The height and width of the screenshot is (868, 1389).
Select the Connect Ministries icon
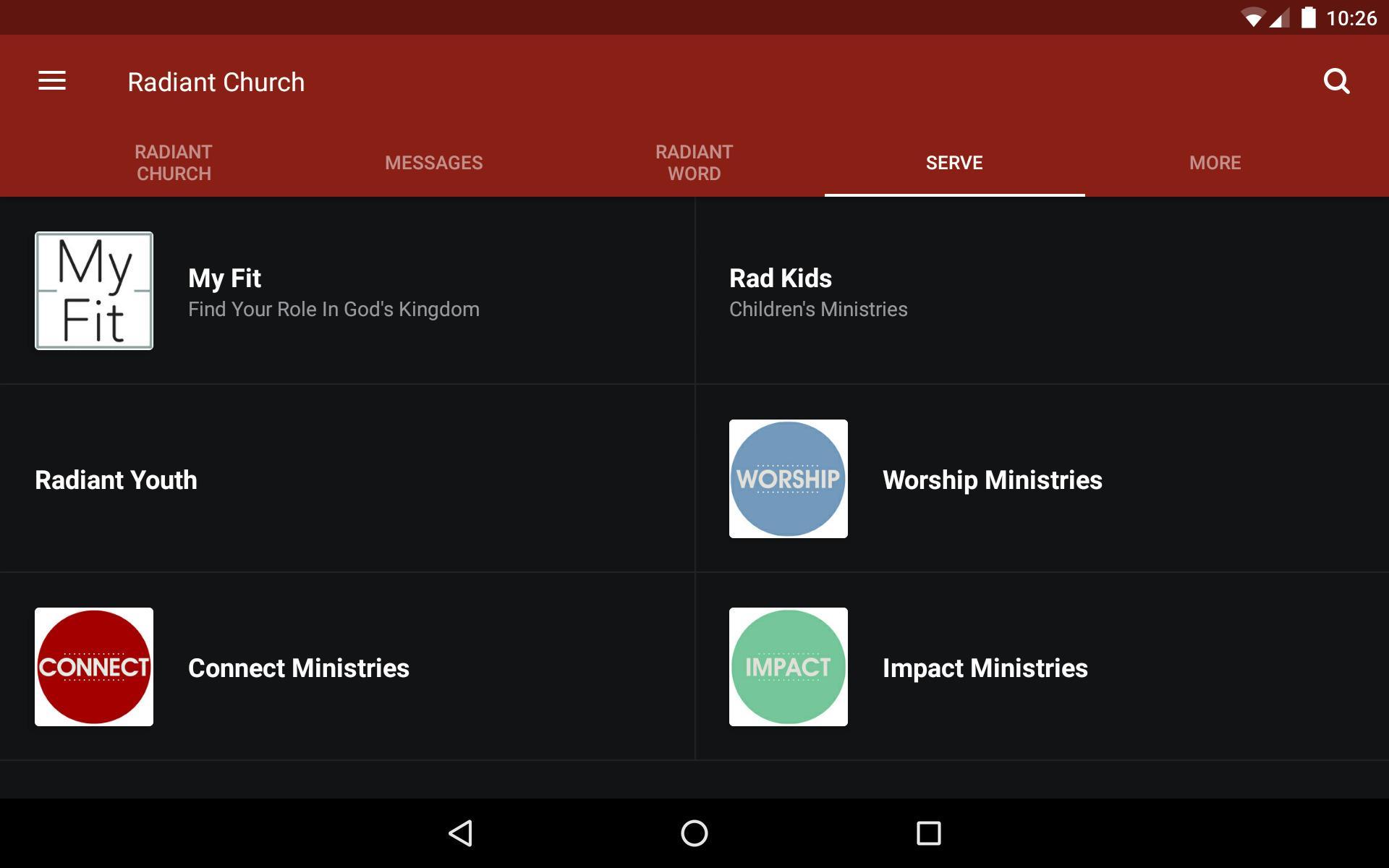pos(94,666)
